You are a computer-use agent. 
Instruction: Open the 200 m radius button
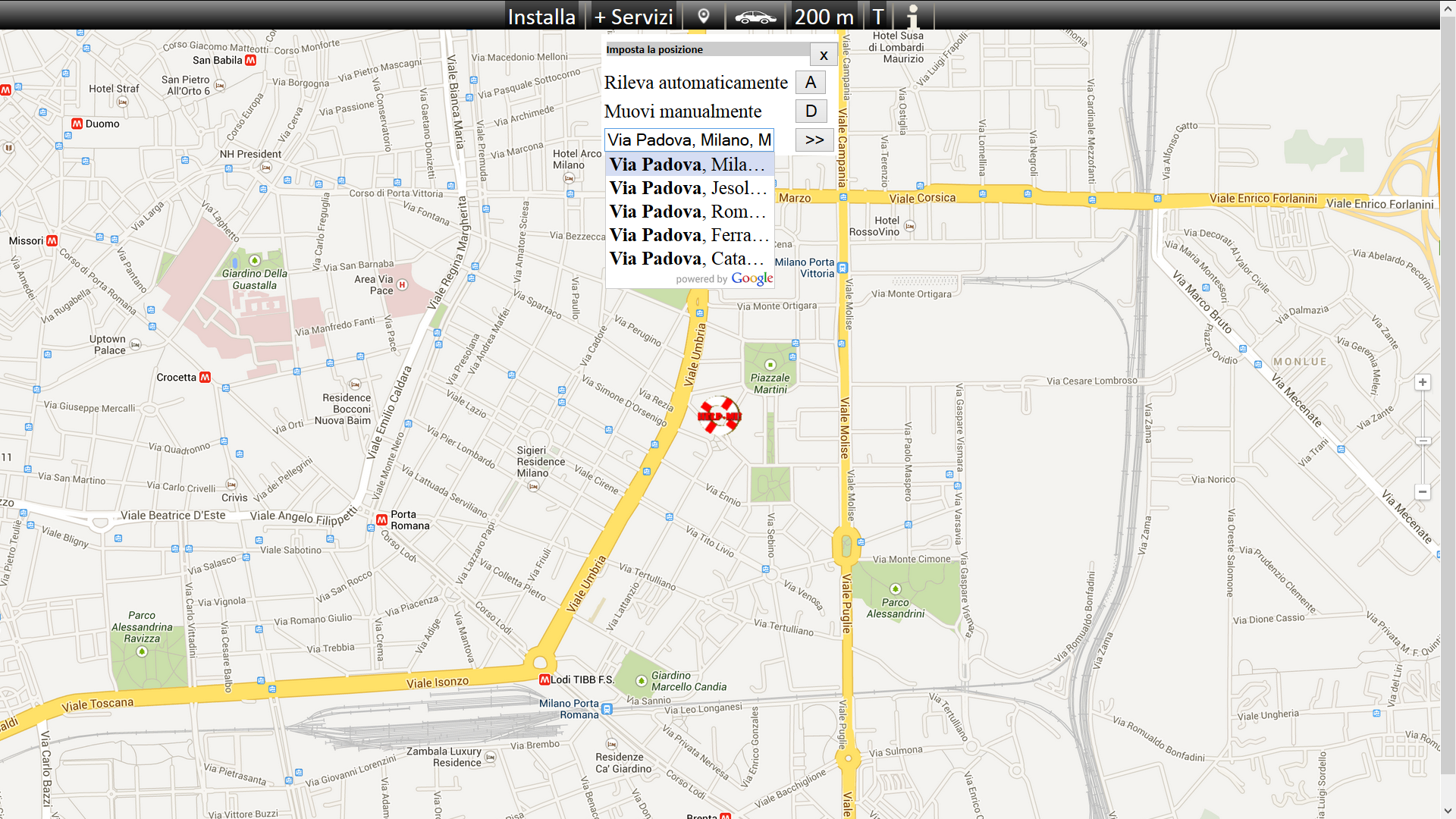click(824, 16)
